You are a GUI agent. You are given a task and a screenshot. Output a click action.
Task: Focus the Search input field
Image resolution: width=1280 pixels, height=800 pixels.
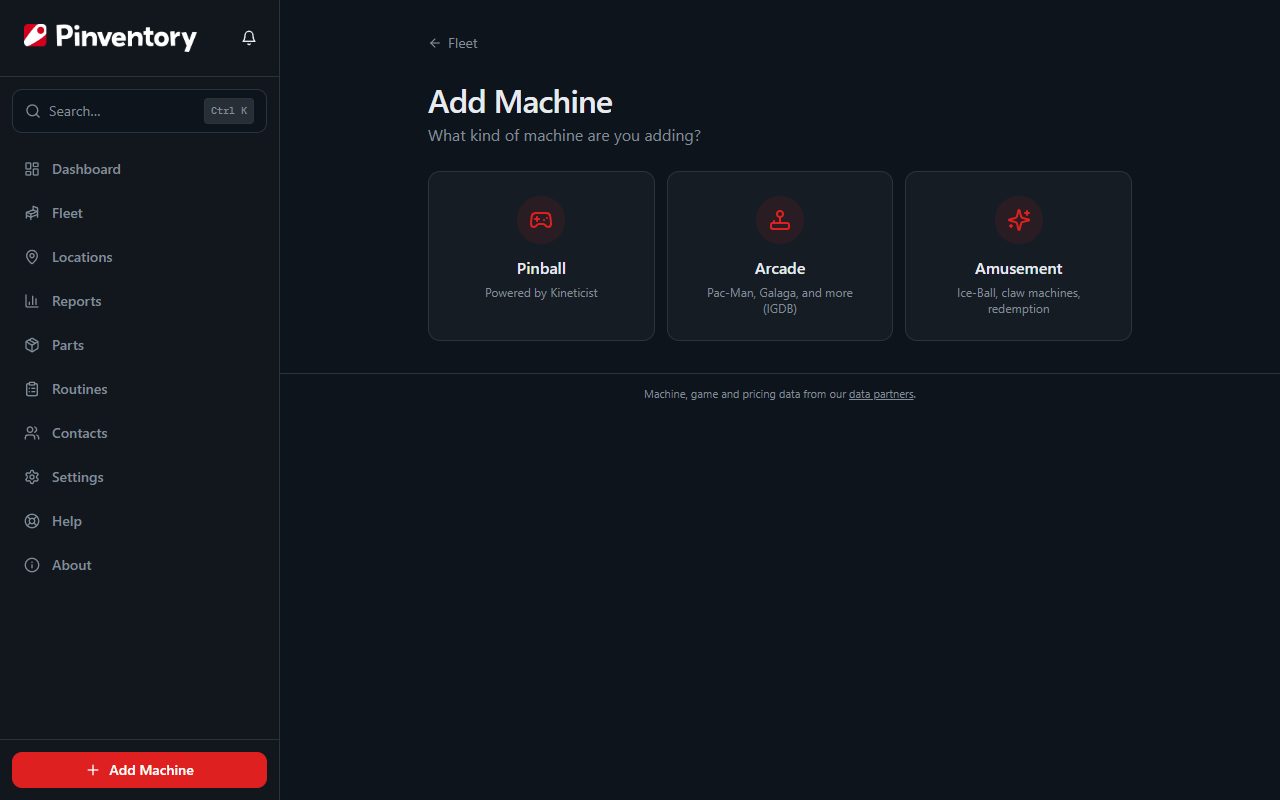pos(139,111)
